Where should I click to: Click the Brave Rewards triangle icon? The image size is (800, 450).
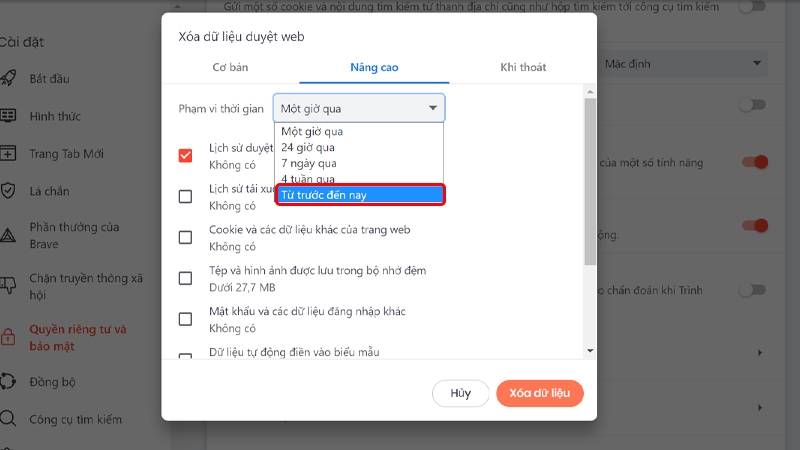coord(8,235)
